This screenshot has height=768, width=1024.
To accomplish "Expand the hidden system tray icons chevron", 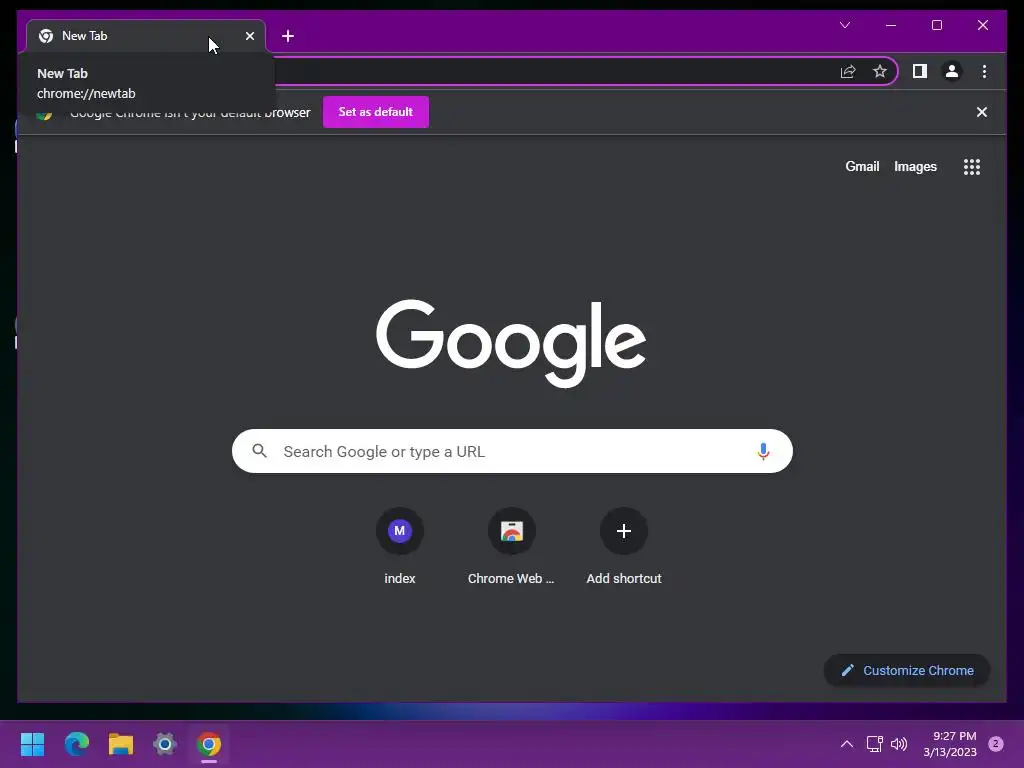I will point(846,744).
